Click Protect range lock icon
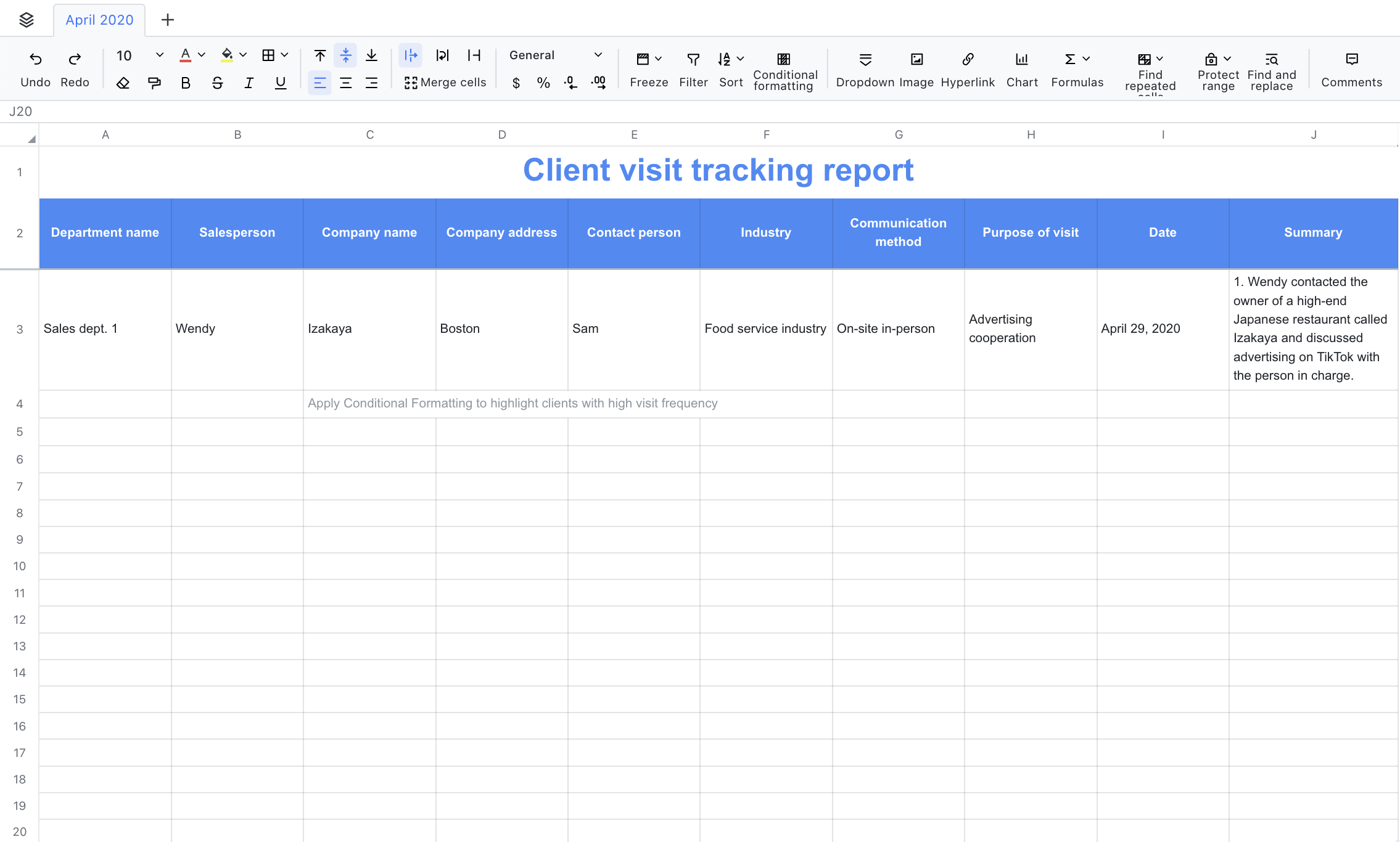 pos(1211,59)
